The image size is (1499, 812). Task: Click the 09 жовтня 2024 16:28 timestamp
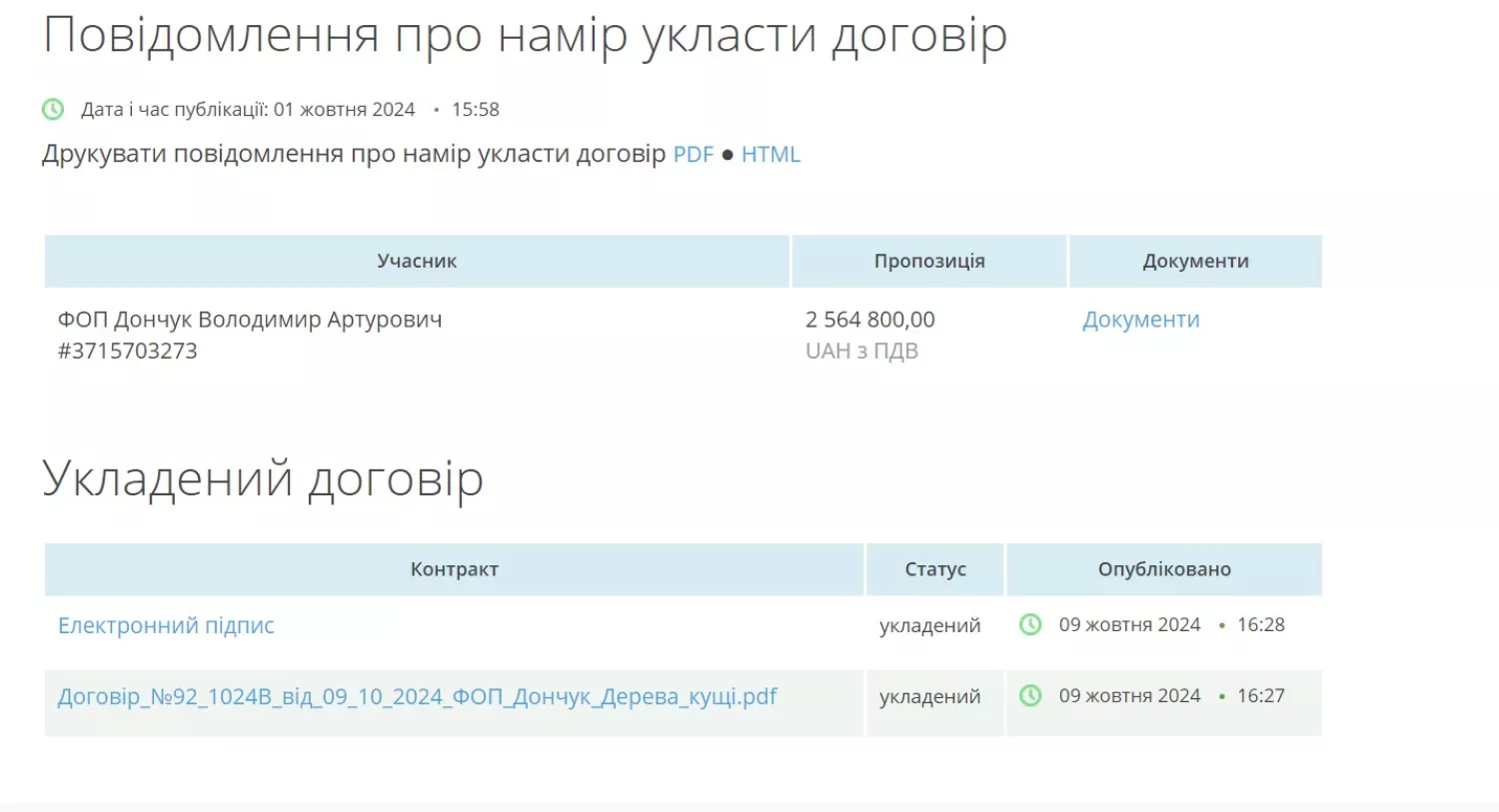click(1172, 624)
